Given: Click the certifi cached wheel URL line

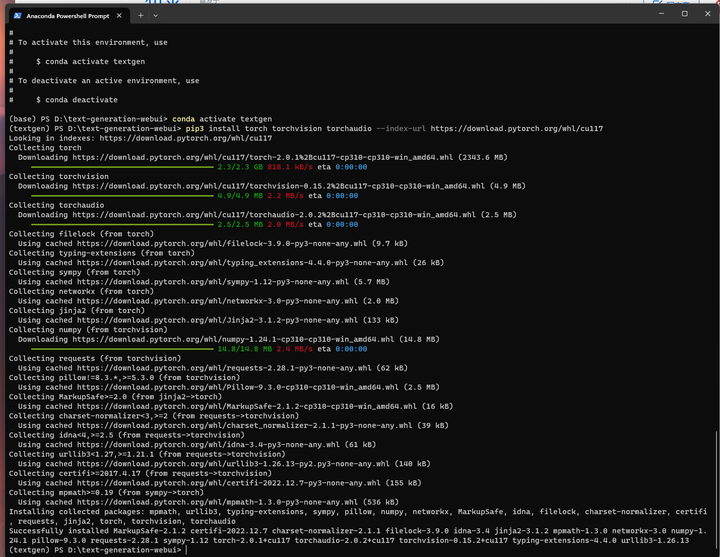Looking at the screenshot, I should [x=219, y=483].
